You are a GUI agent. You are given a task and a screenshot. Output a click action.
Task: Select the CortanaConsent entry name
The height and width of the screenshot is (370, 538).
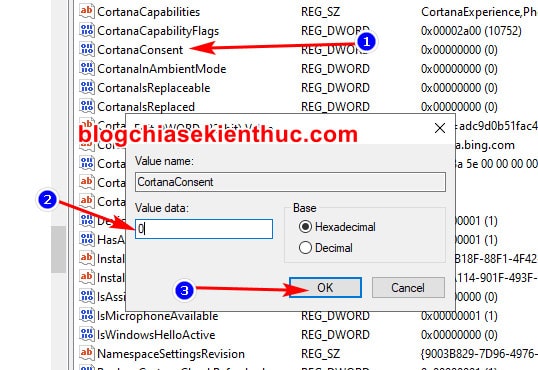click(140, 50)
